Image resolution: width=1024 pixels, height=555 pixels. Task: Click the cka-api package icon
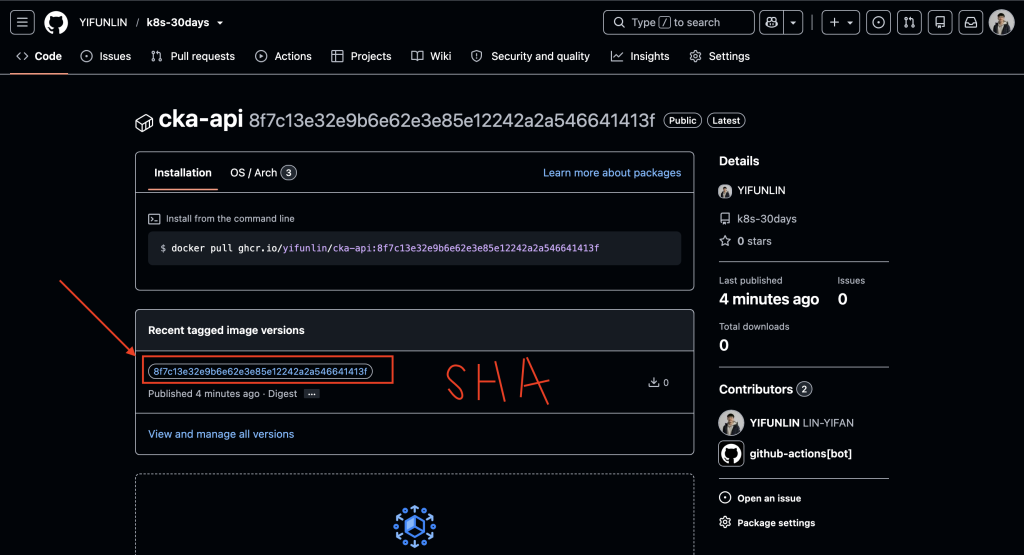click(x=144, y=122)
